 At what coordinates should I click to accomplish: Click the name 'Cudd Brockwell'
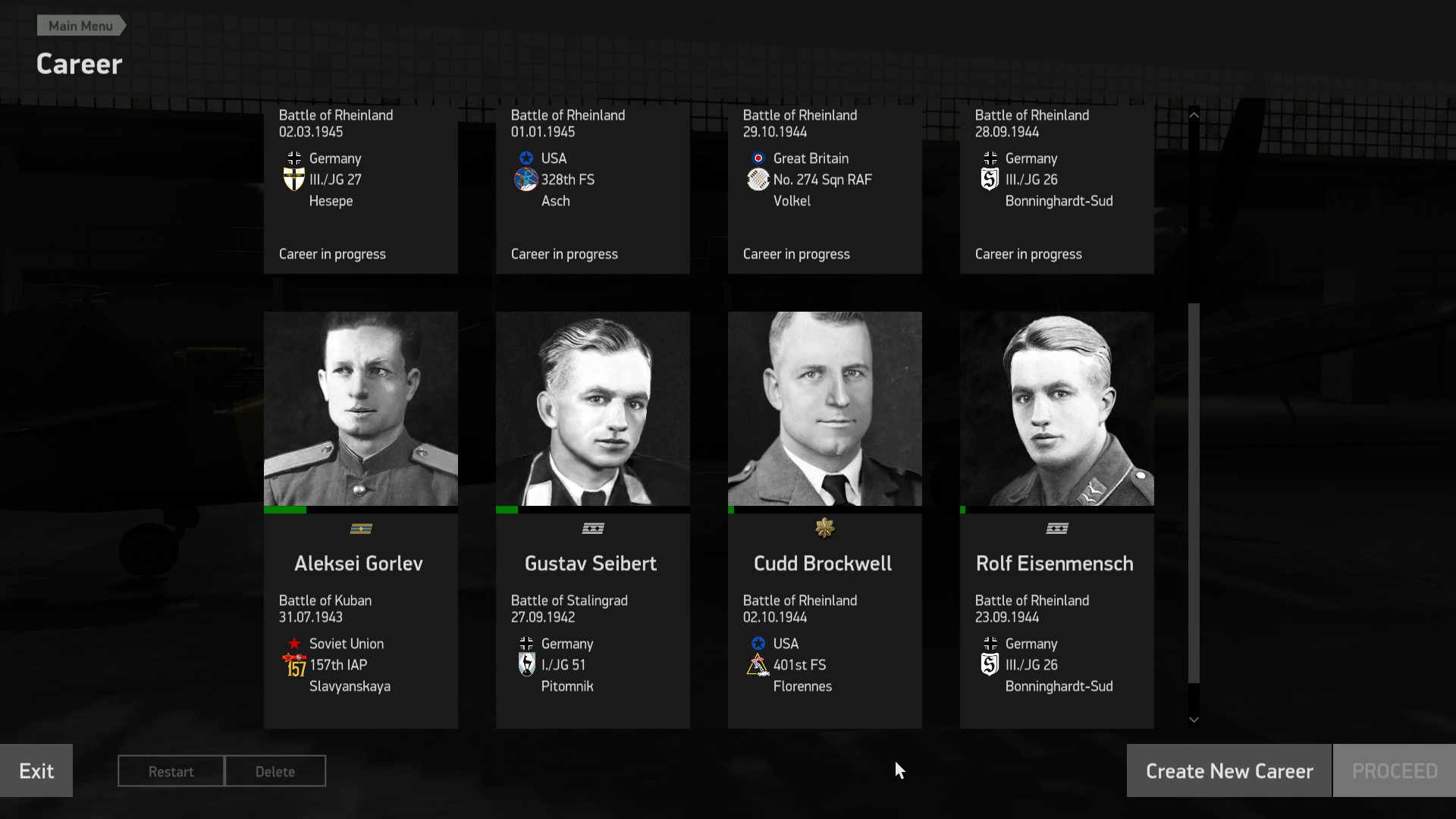pos(823,563)
